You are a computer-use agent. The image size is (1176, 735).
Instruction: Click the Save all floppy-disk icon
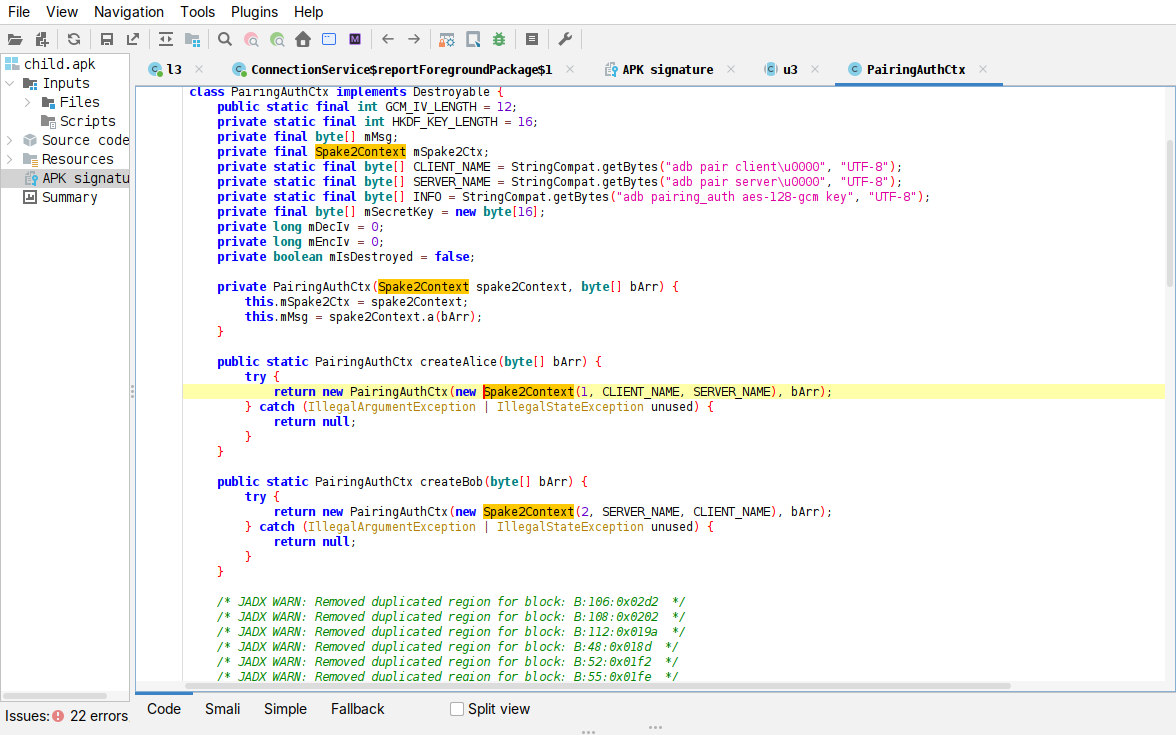pos(106,40)
